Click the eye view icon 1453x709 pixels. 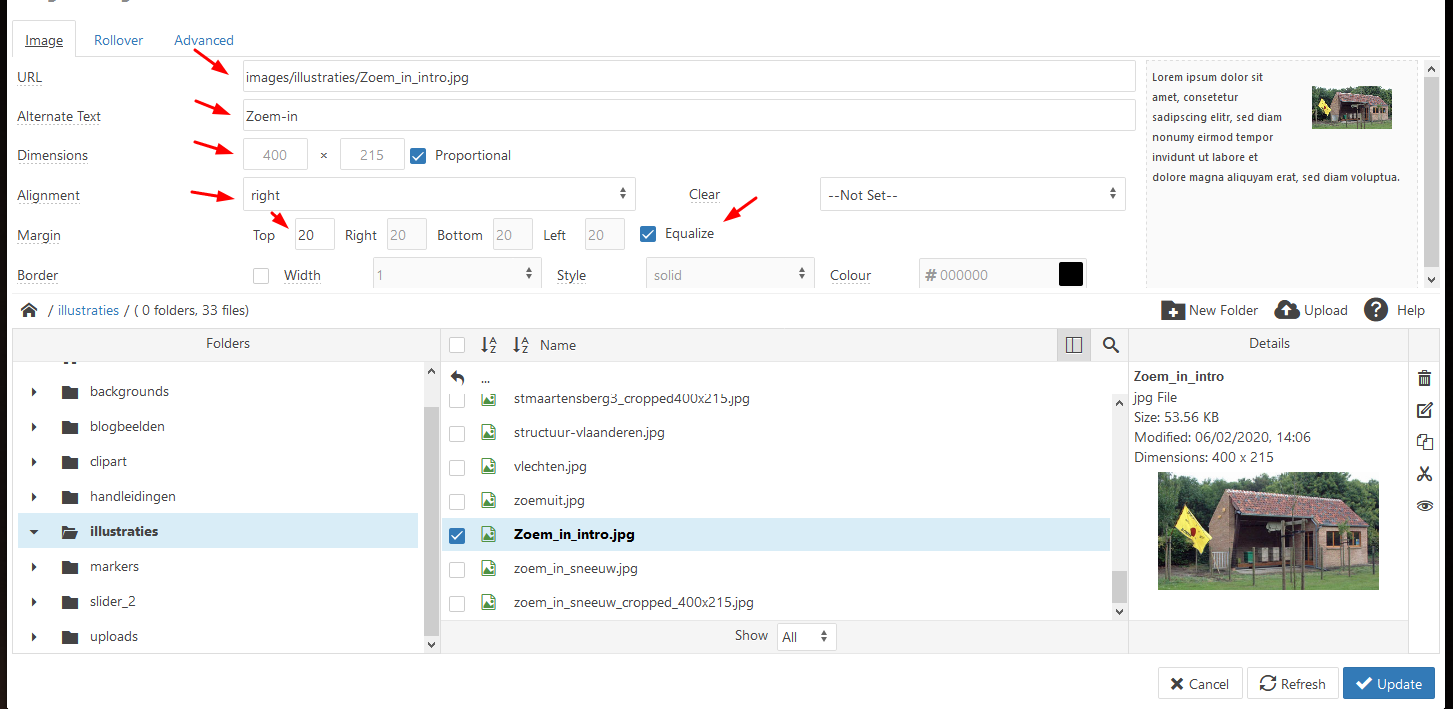[x=1425, y=506]
